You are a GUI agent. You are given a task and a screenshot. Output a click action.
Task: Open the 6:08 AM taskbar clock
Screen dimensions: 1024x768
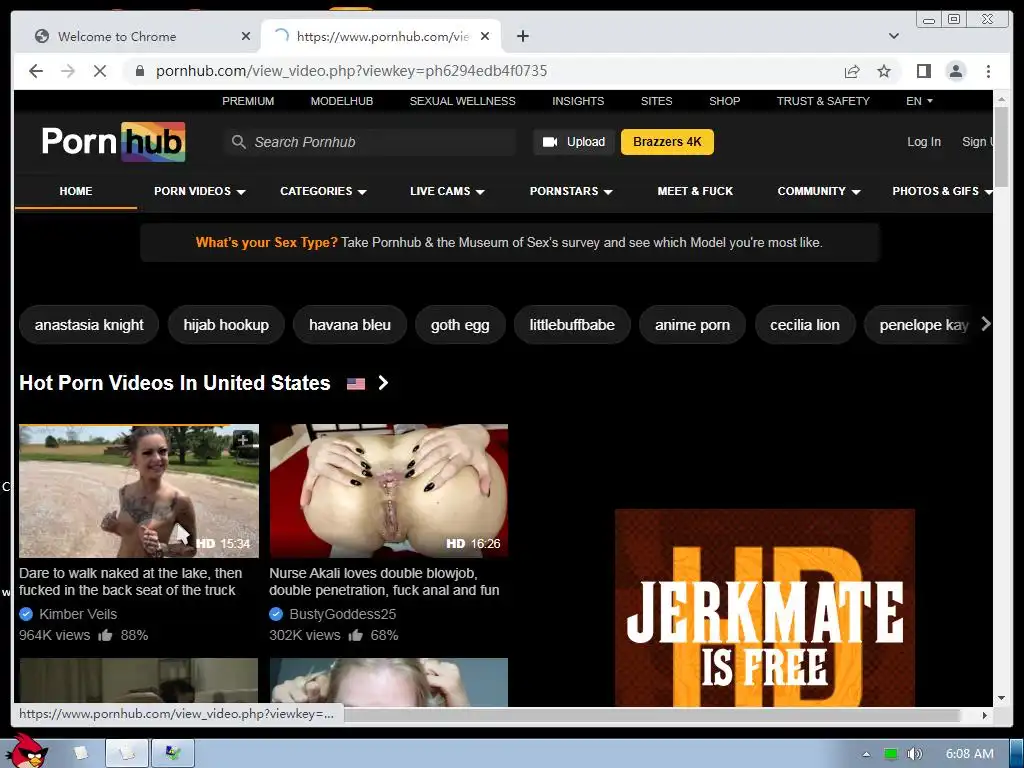tap(970, 754)
